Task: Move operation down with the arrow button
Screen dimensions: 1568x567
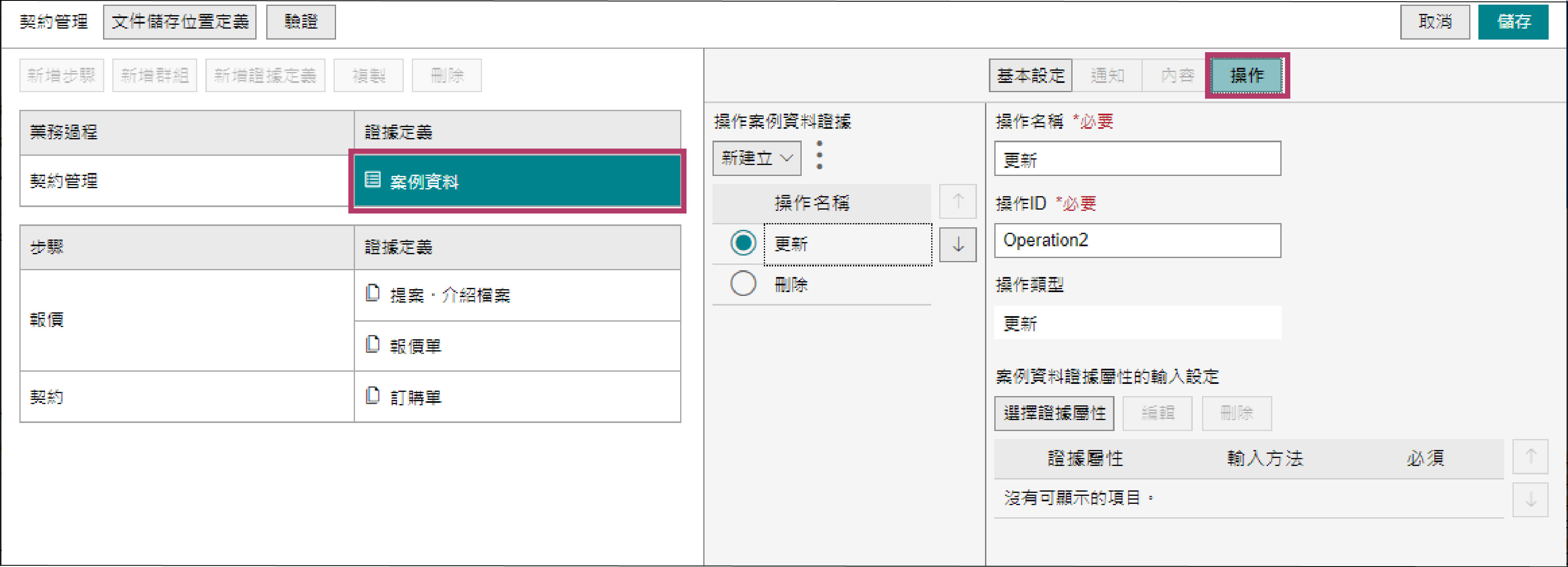Action: [x=957, y=245]
